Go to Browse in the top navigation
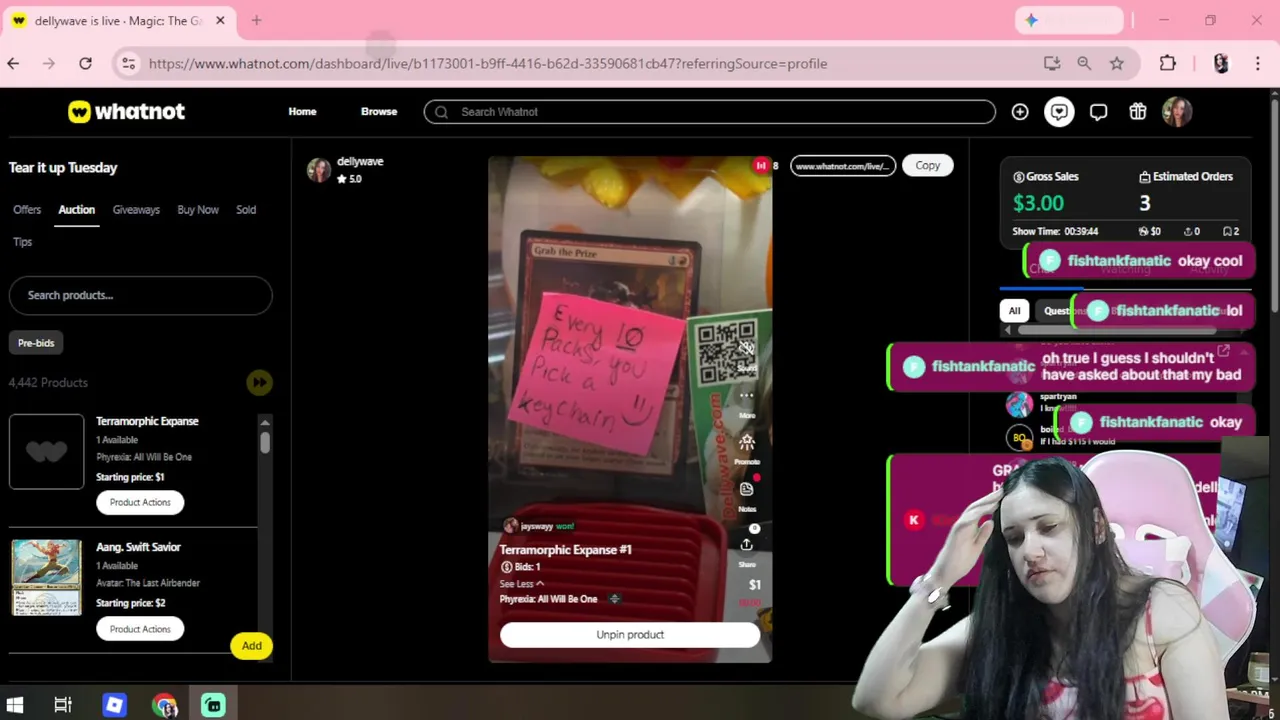 point(379,111)
